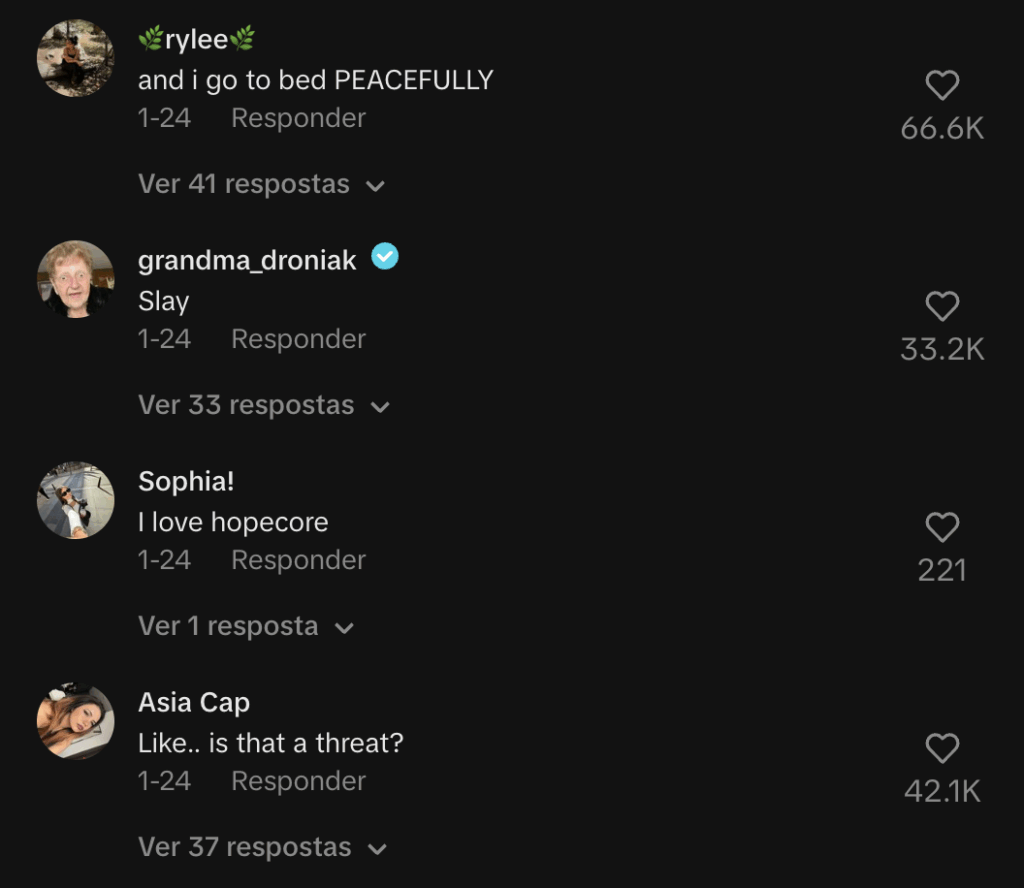1024x888 pixels.
Task: Click Responder under Sophia's comment
Action: 298,560
